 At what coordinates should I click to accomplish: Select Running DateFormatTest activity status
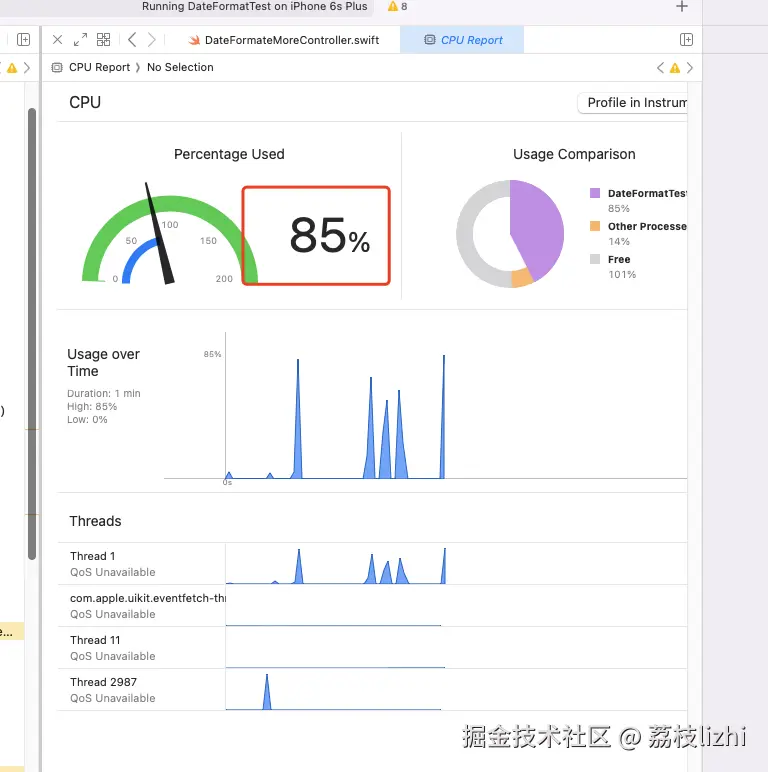click(x=255, y=6)
